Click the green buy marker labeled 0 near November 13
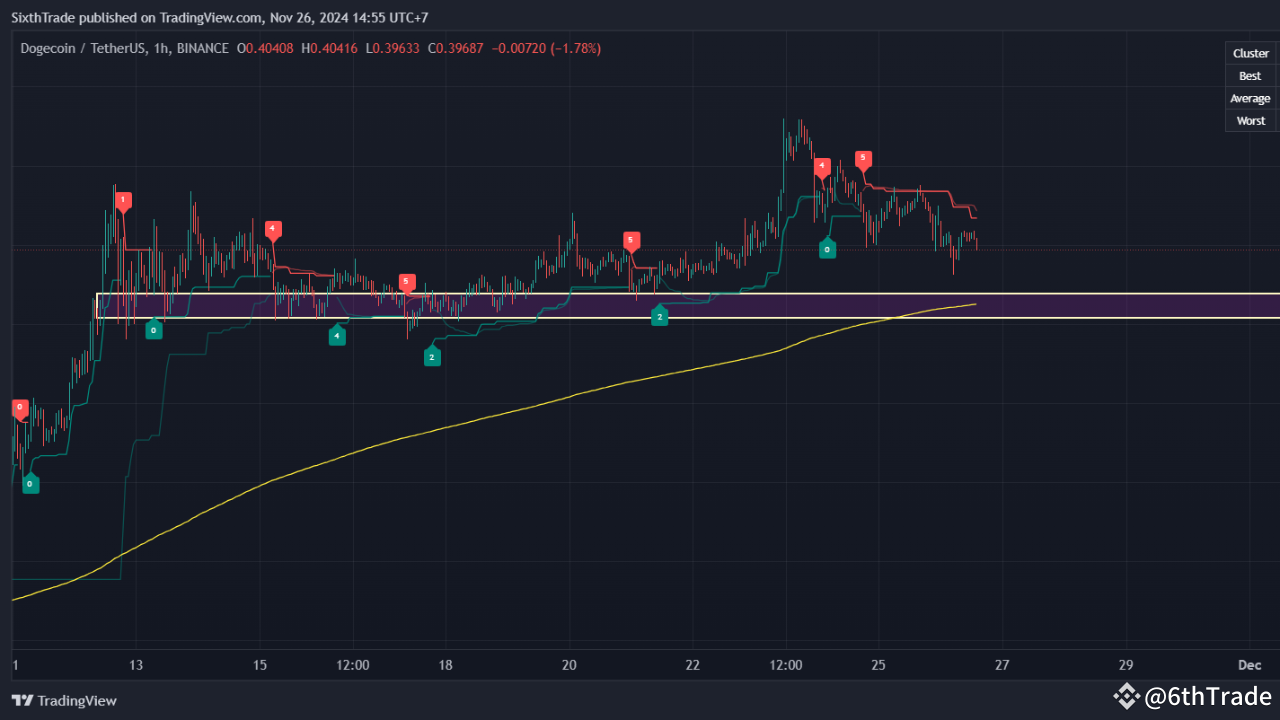This screenshot has width=1280, height=720. [x=154, y=328]
